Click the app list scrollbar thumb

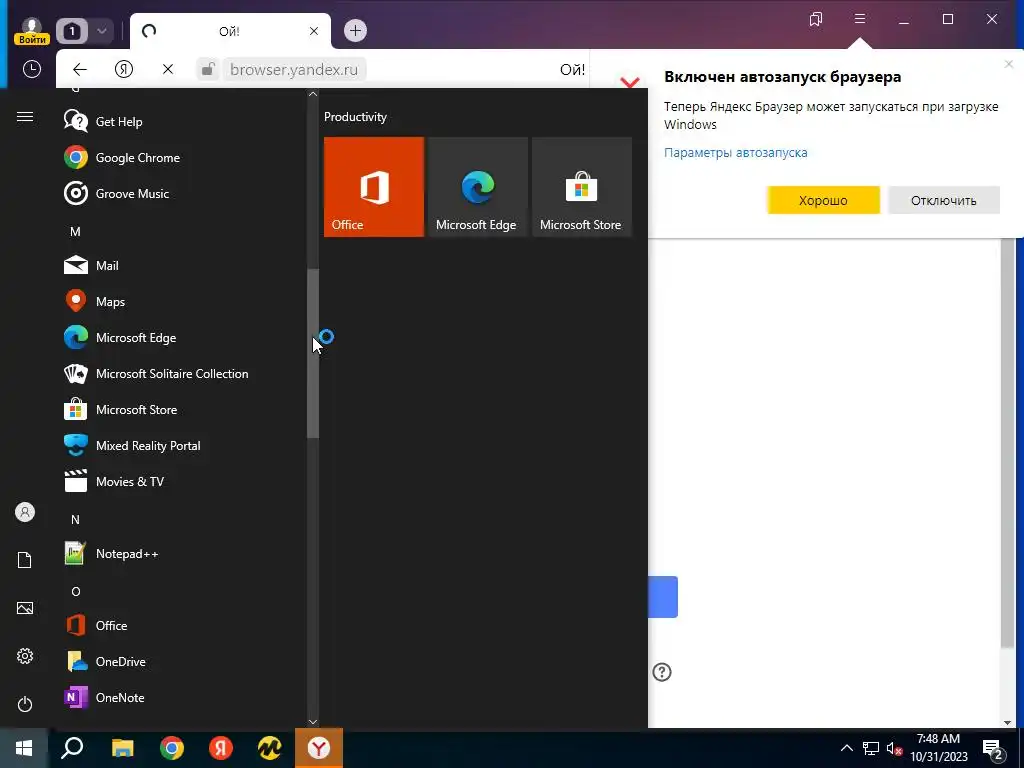coord(313,353)
